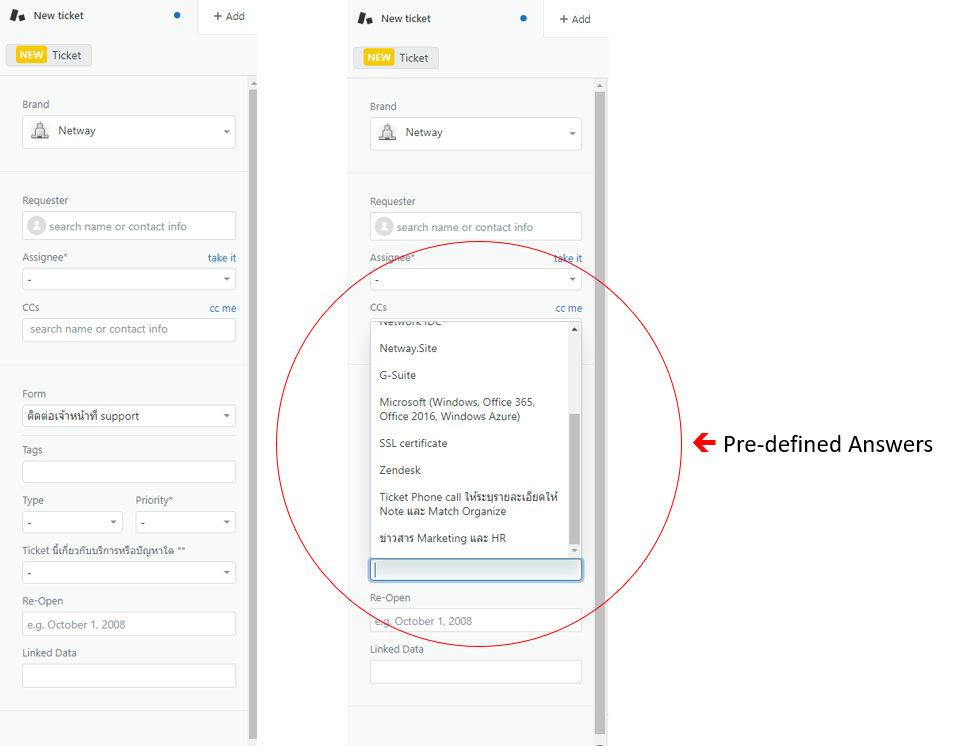This screenshot has width=978, height=746.
Task: Open the '+ Add' tab in the left panel
Action: click(x=229, y=16)
